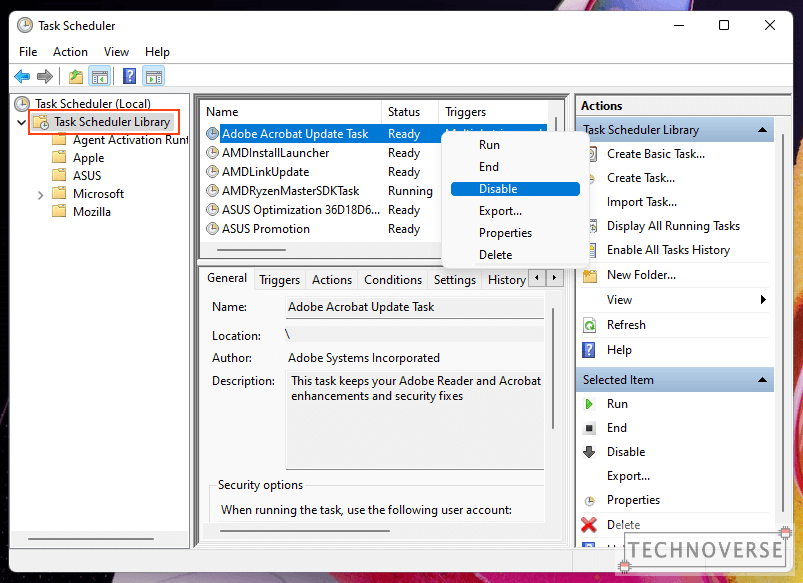The width and height of the screenshot is (803, 583).
Task: Switch to the Conditions tab
Action: click(393, 280)
